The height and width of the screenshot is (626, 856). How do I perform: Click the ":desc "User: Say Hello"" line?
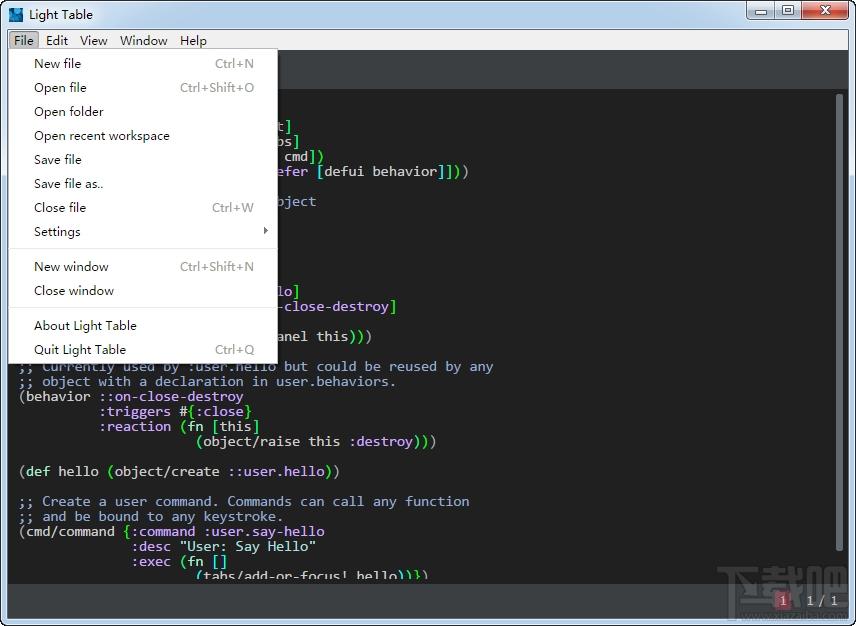click(224, 546)
